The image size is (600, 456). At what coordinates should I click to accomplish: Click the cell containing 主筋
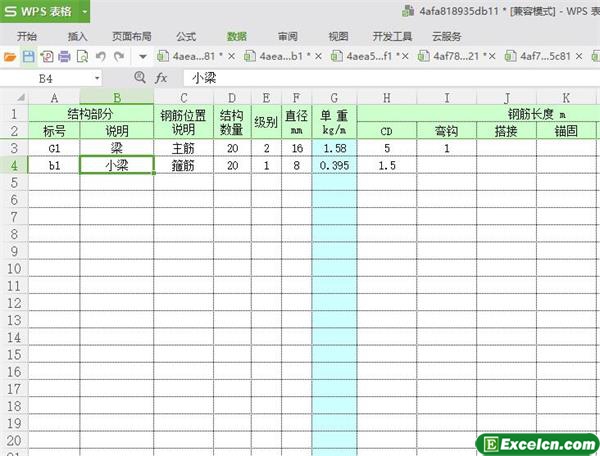tap(184, 148)
